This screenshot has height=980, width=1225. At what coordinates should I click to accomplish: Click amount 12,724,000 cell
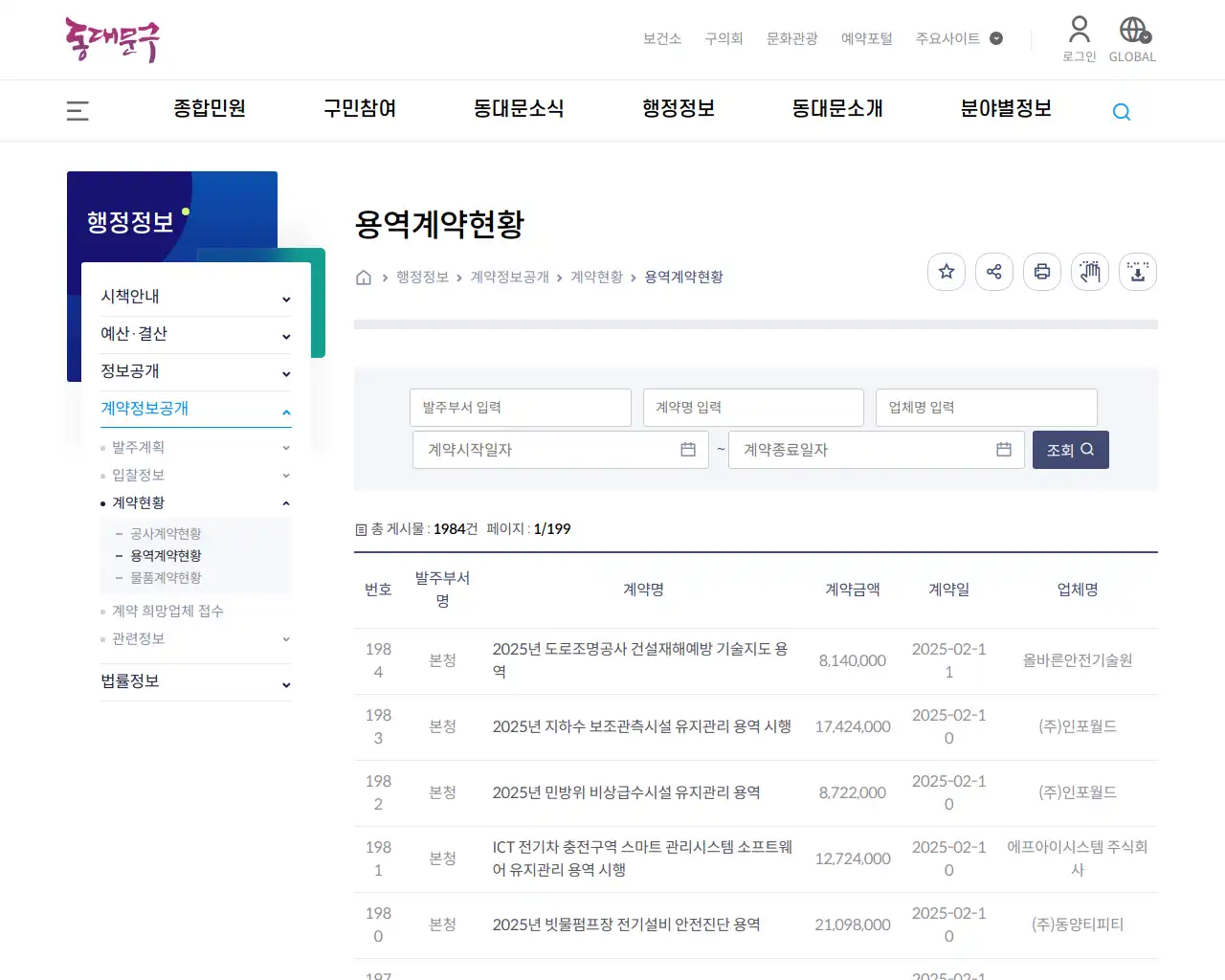pos(853,858)
